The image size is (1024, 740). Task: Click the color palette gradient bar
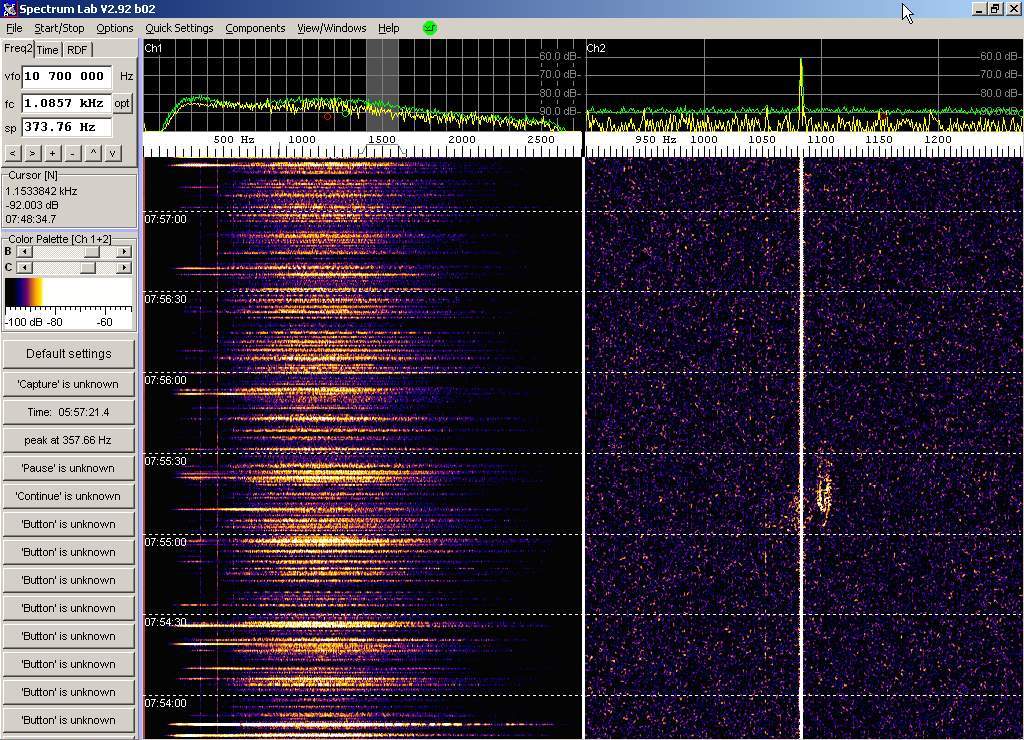(x=68, y=293)
